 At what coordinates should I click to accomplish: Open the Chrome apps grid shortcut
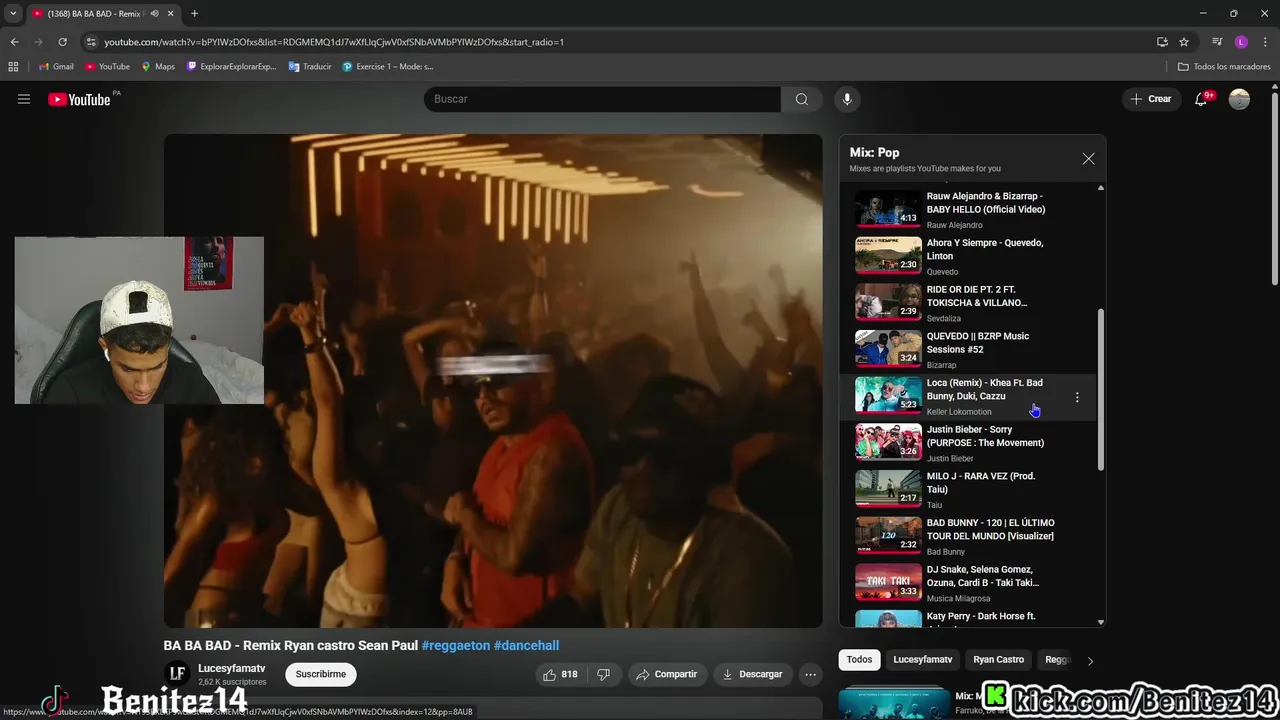pyautogui.click(x=13, y=67)
